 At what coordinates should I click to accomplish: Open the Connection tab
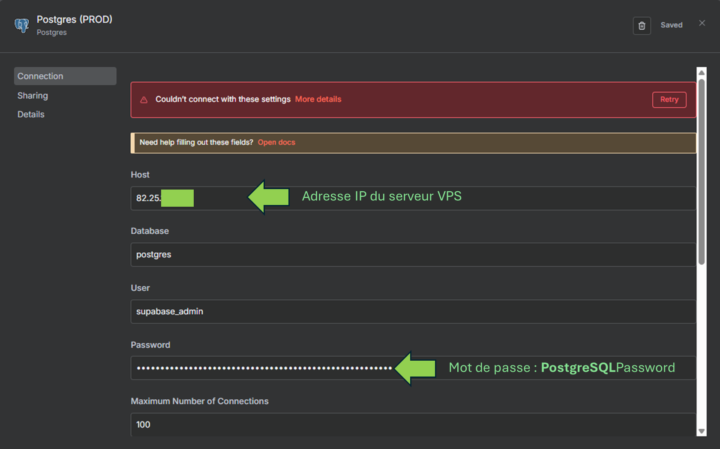(65, 76)
